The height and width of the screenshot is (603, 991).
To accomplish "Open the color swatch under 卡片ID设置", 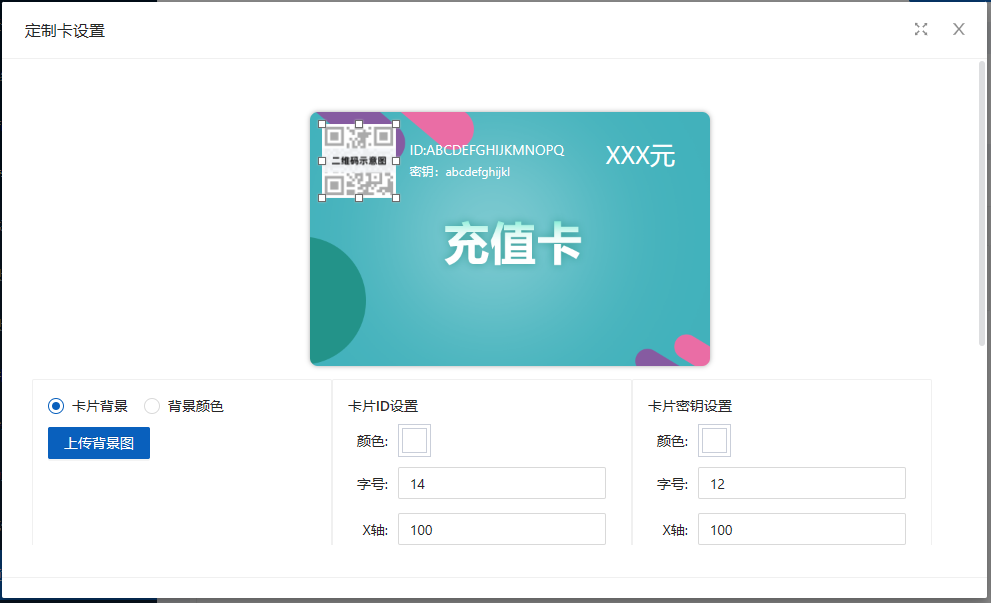I will (414, 441).
